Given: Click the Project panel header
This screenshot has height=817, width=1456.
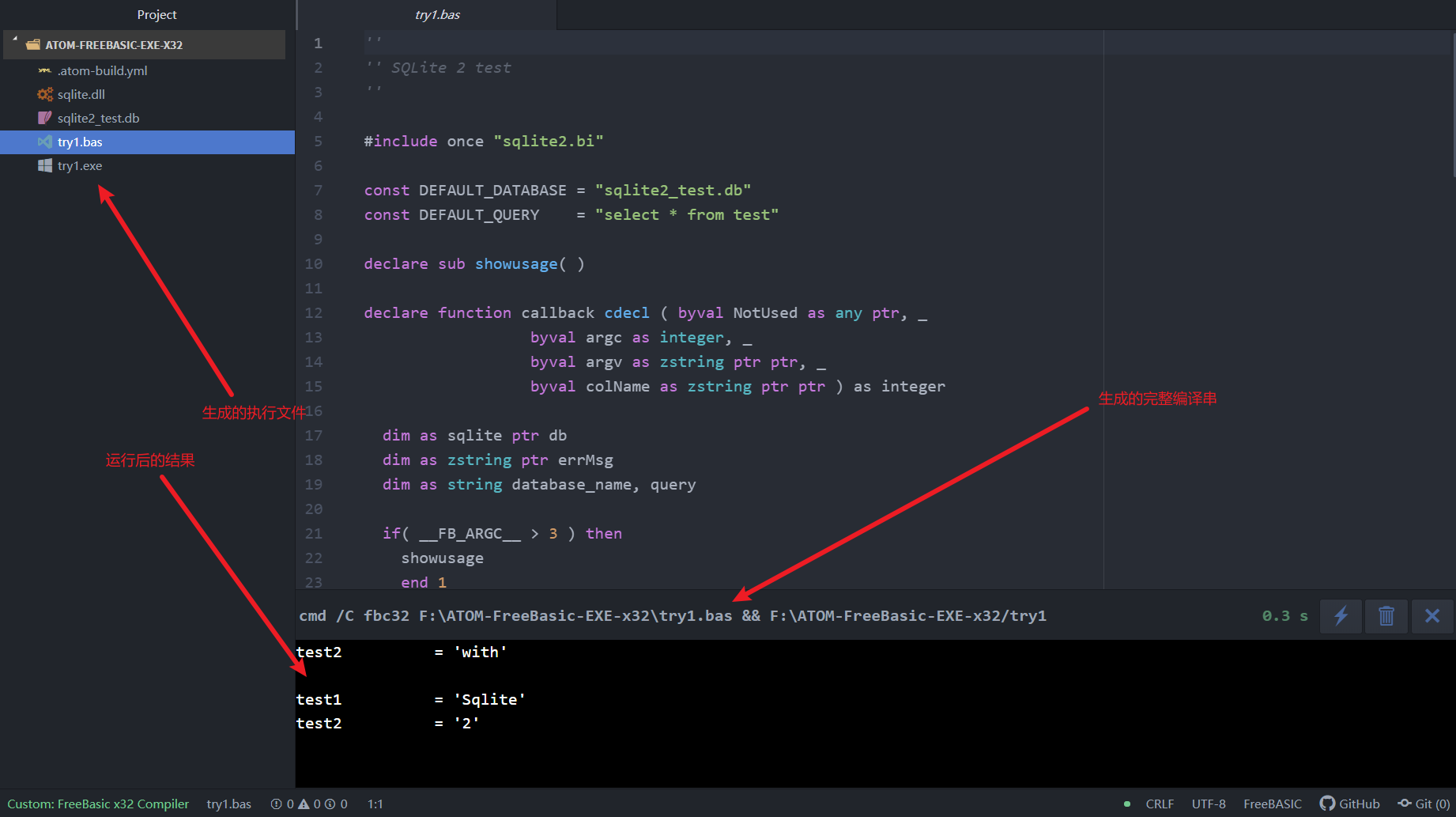Looking at the screenshot, I should 157,15.
